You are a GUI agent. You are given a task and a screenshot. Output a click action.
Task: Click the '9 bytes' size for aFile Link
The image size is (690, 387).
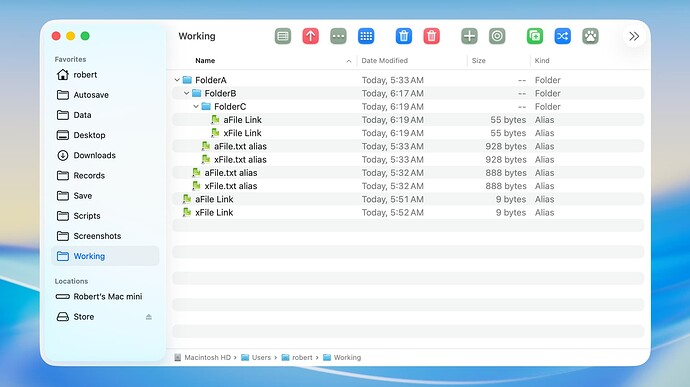510,199
